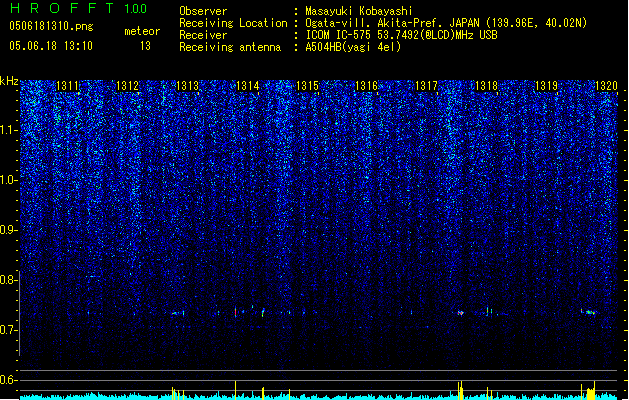Viewport: 629px width, 400px height.
Task: Click the red meteor echo after 1313
Action: pyautogui.click(x=235, y=312)
